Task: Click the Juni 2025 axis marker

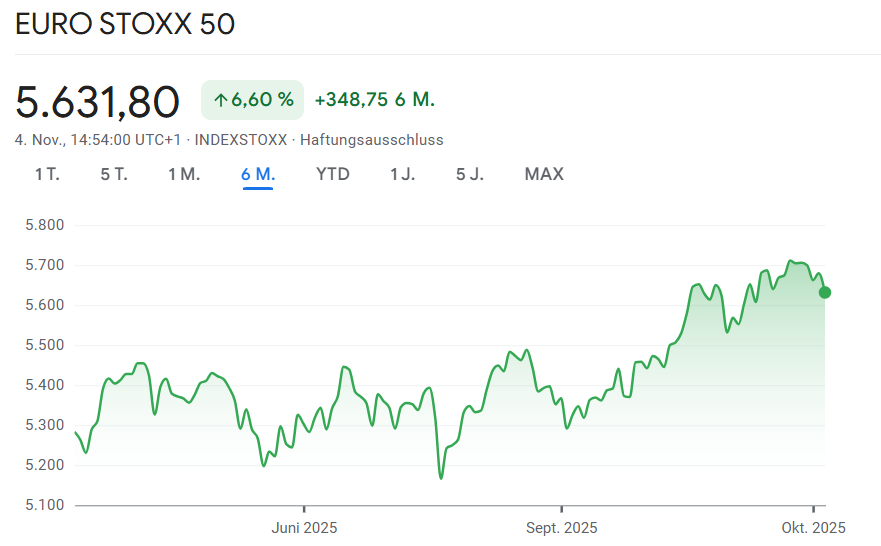Action: click(304, 528)
